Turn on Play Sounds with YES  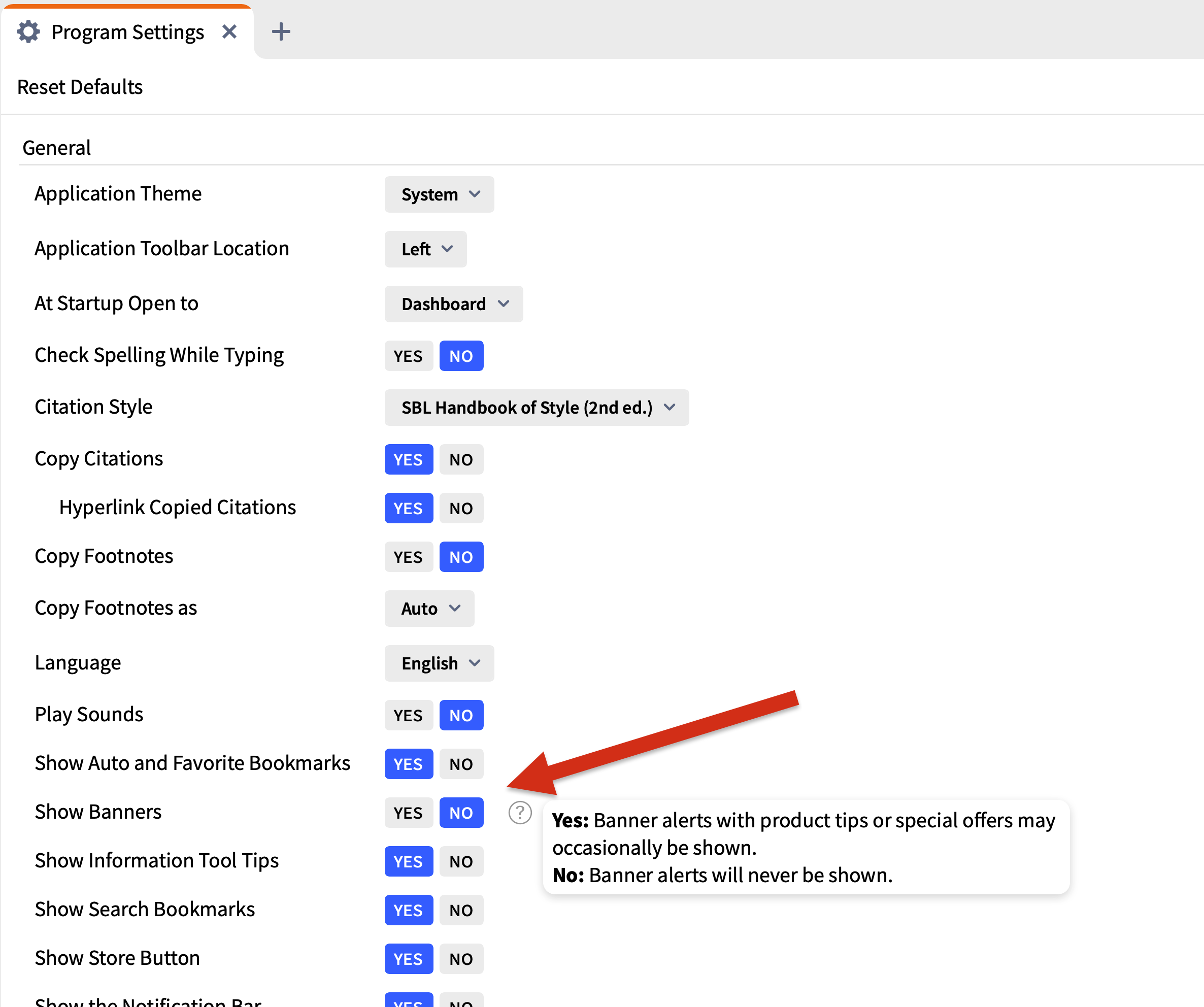coord(408,715)
